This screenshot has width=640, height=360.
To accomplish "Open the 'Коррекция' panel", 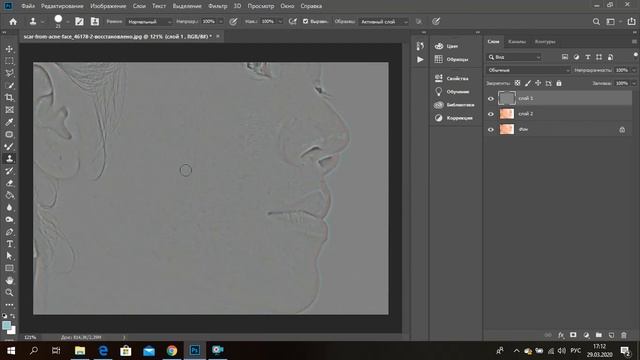I will (459, 118).
